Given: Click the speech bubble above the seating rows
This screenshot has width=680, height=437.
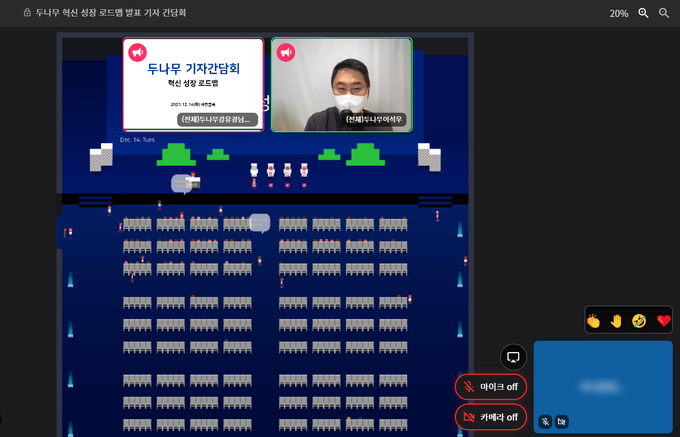Looking at the screenshot, I should (x=259, y=222).
